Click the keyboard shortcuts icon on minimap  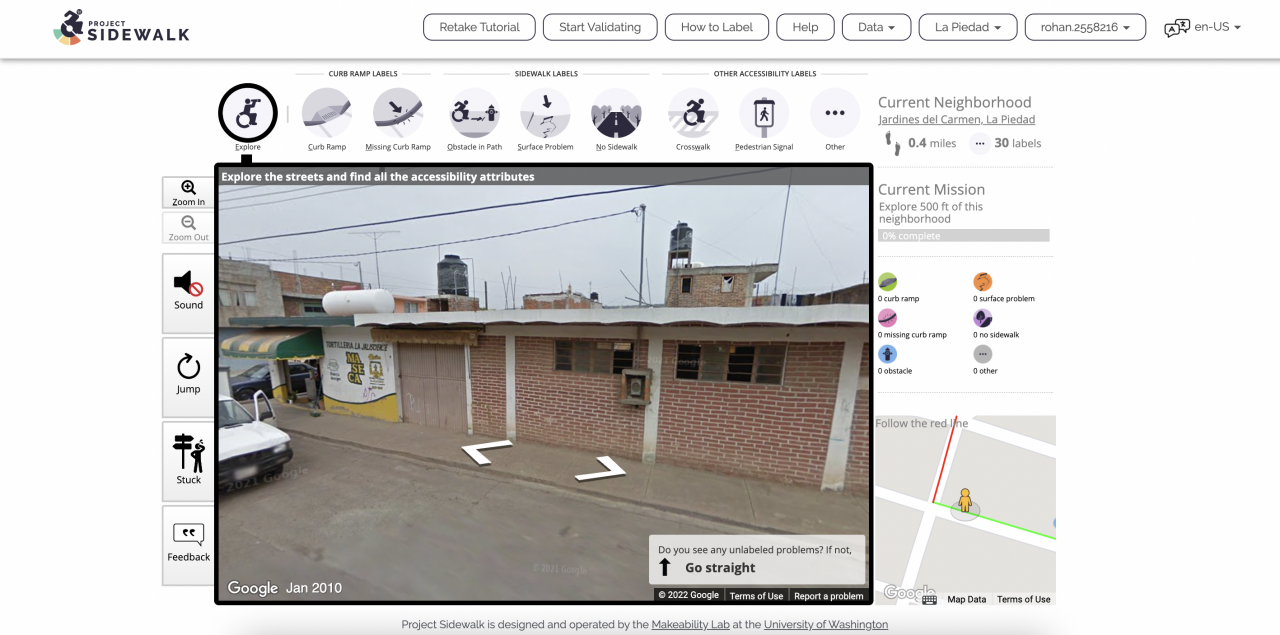click(930, 600)
